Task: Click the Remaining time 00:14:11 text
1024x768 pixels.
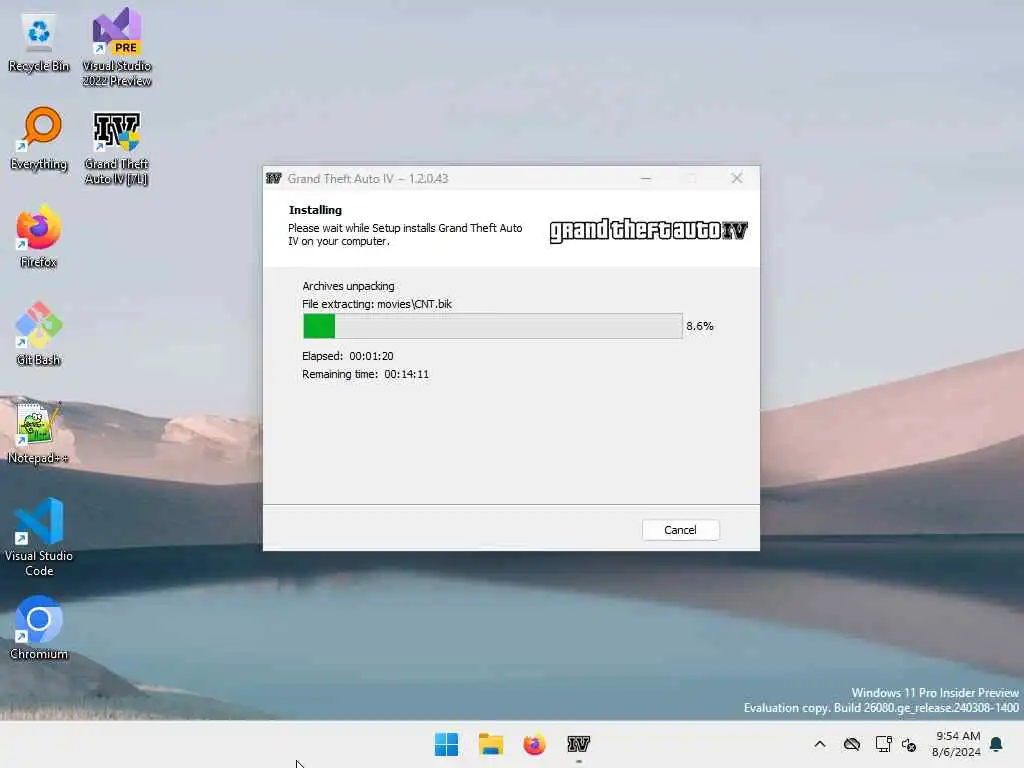Action: (x=365, y=374)
